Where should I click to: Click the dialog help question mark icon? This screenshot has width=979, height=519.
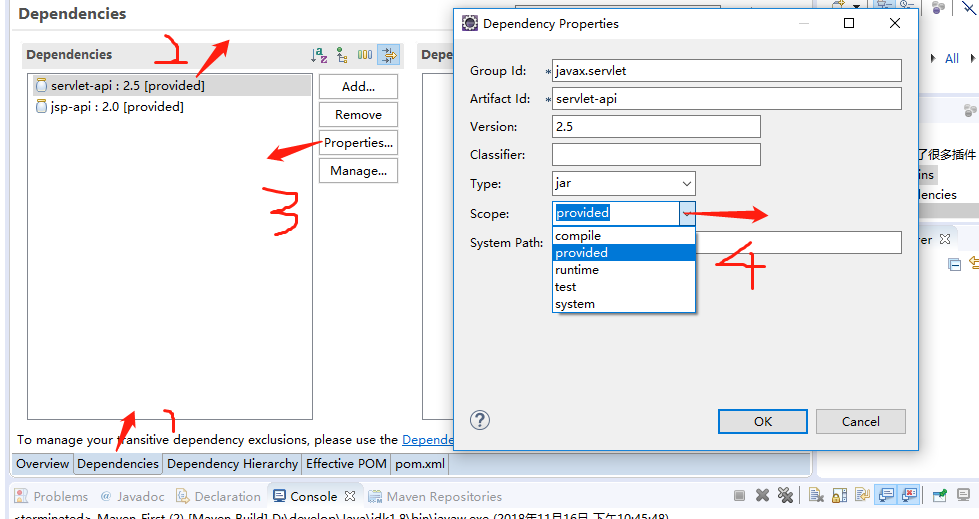[480, 420]
